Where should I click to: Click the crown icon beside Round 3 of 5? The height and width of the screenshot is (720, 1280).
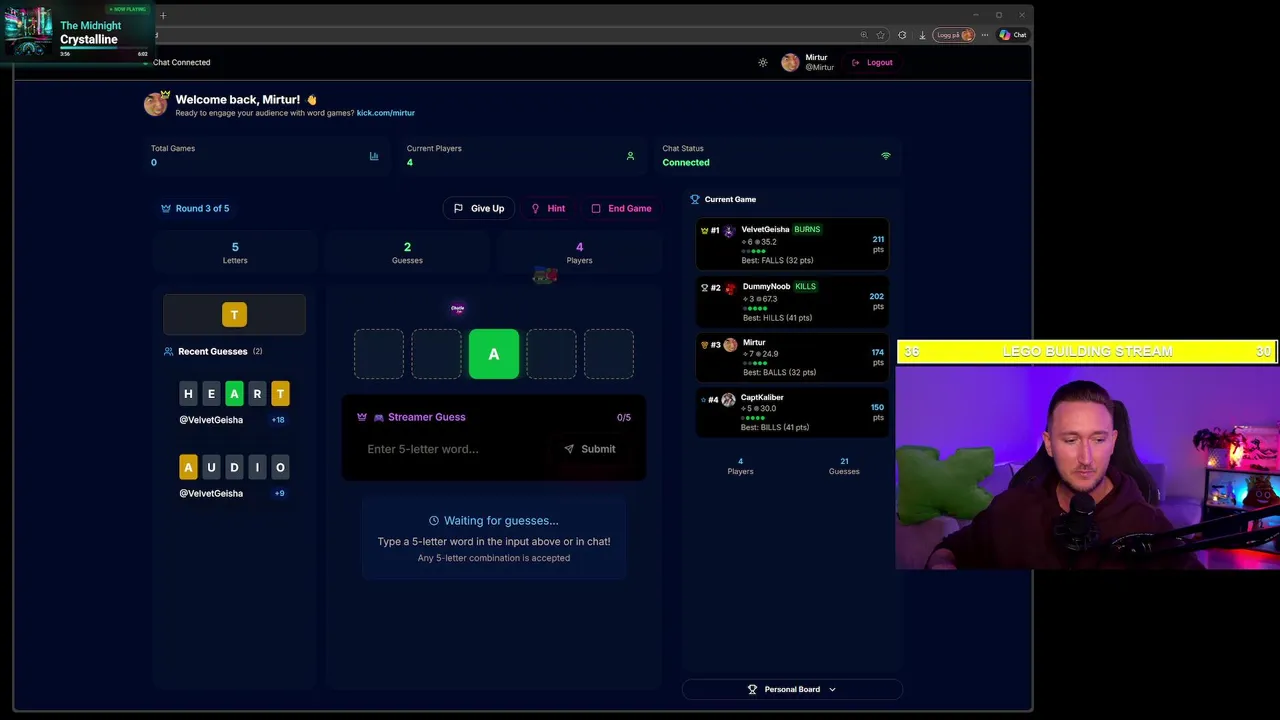166,208
